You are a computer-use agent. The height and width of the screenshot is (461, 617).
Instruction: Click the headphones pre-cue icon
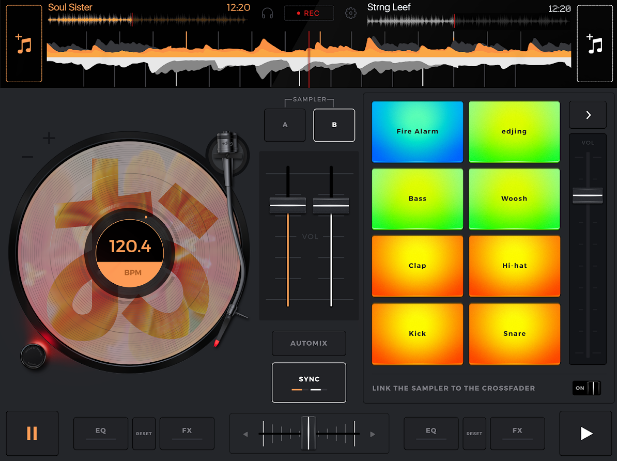pos(267,13)
